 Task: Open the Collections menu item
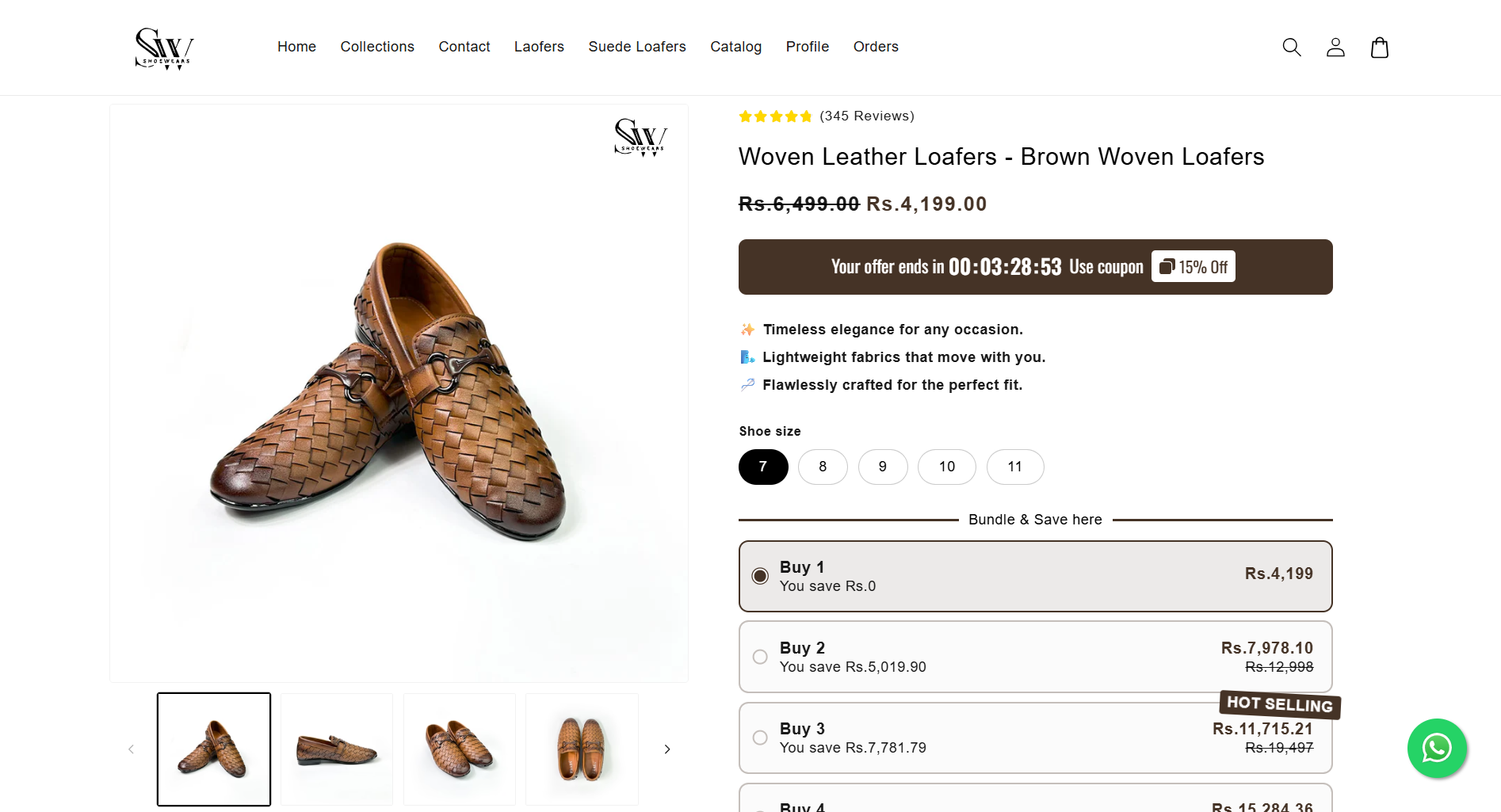pyautogui.click(x=377, y=47)
